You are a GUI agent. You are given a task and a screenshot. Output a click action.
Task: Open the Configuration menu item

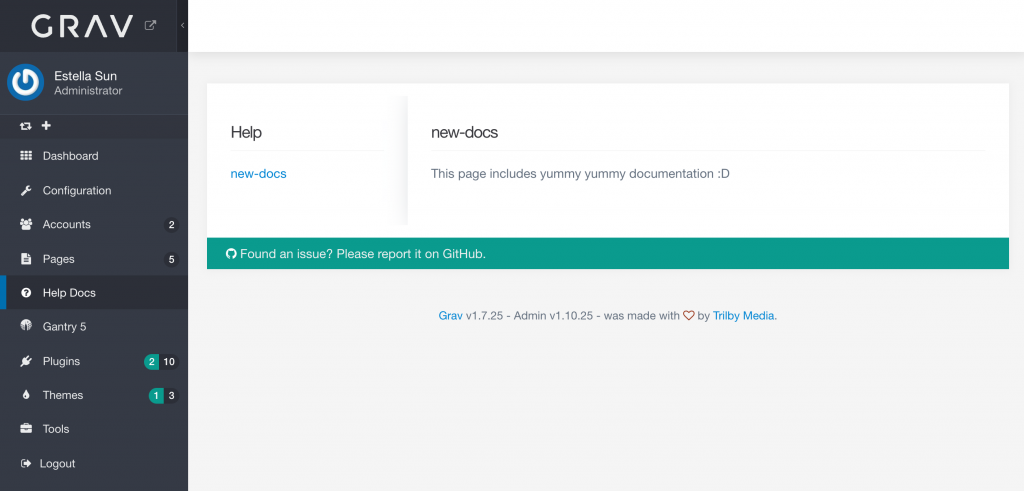pos(94,191)
